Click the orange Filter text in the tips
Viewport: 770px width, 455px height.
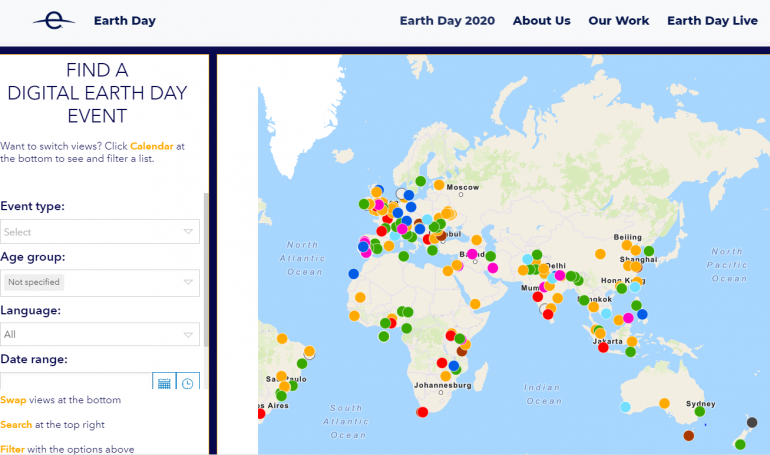13,449
